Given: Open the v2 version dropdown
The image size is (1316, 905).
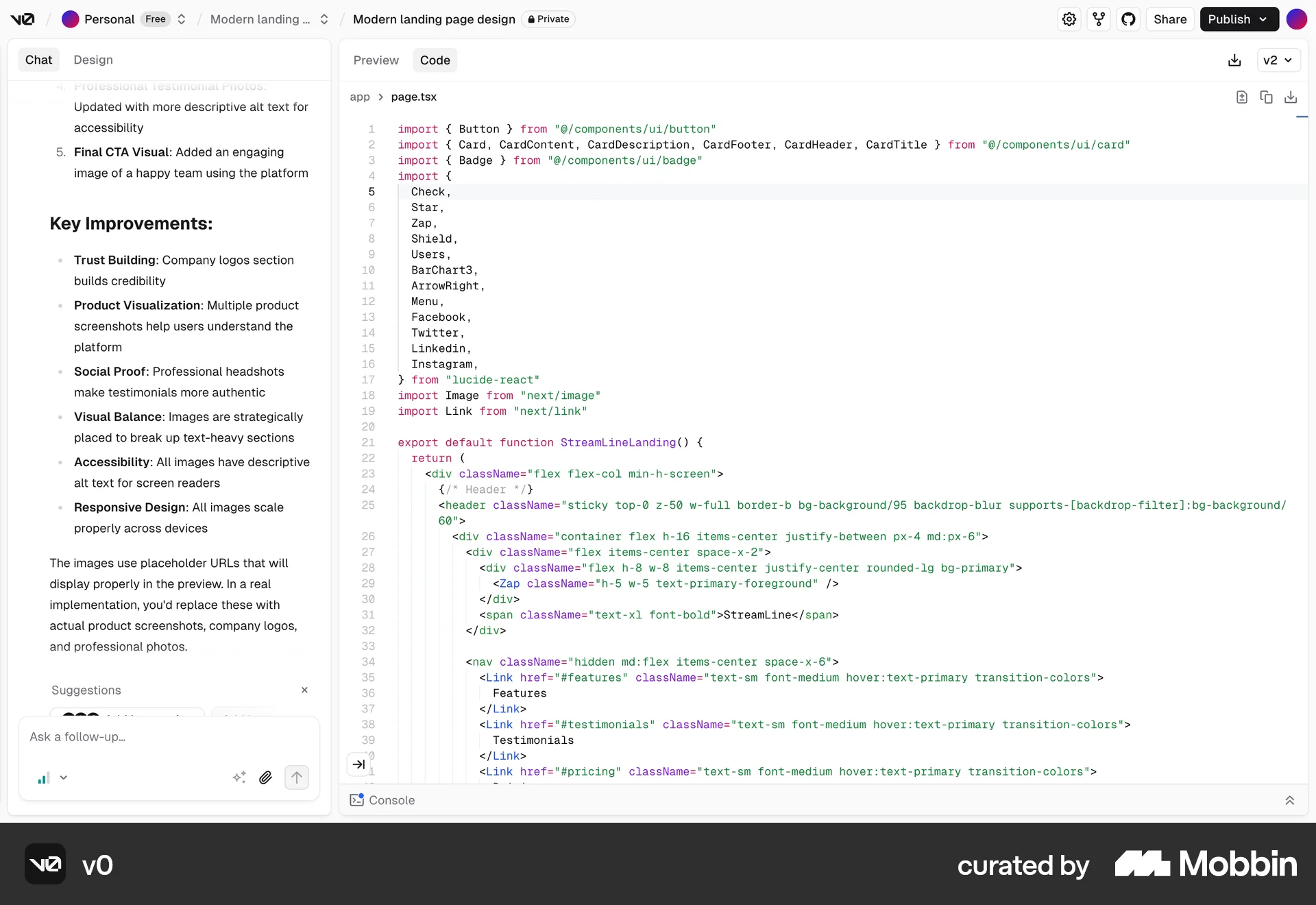Looking at the screenshot, I should (x=1279, y=60).
